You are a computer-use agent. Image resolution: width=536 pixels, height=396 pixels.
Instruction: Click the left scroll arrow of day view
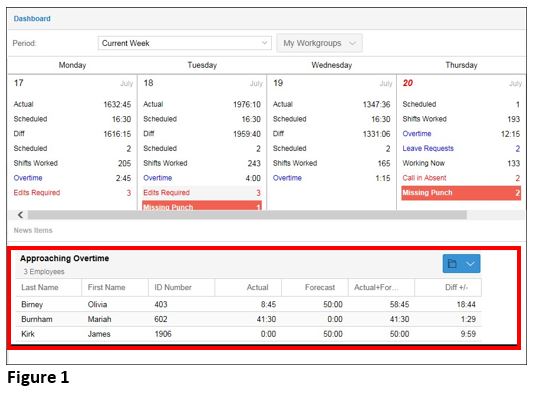coord(21,215)
